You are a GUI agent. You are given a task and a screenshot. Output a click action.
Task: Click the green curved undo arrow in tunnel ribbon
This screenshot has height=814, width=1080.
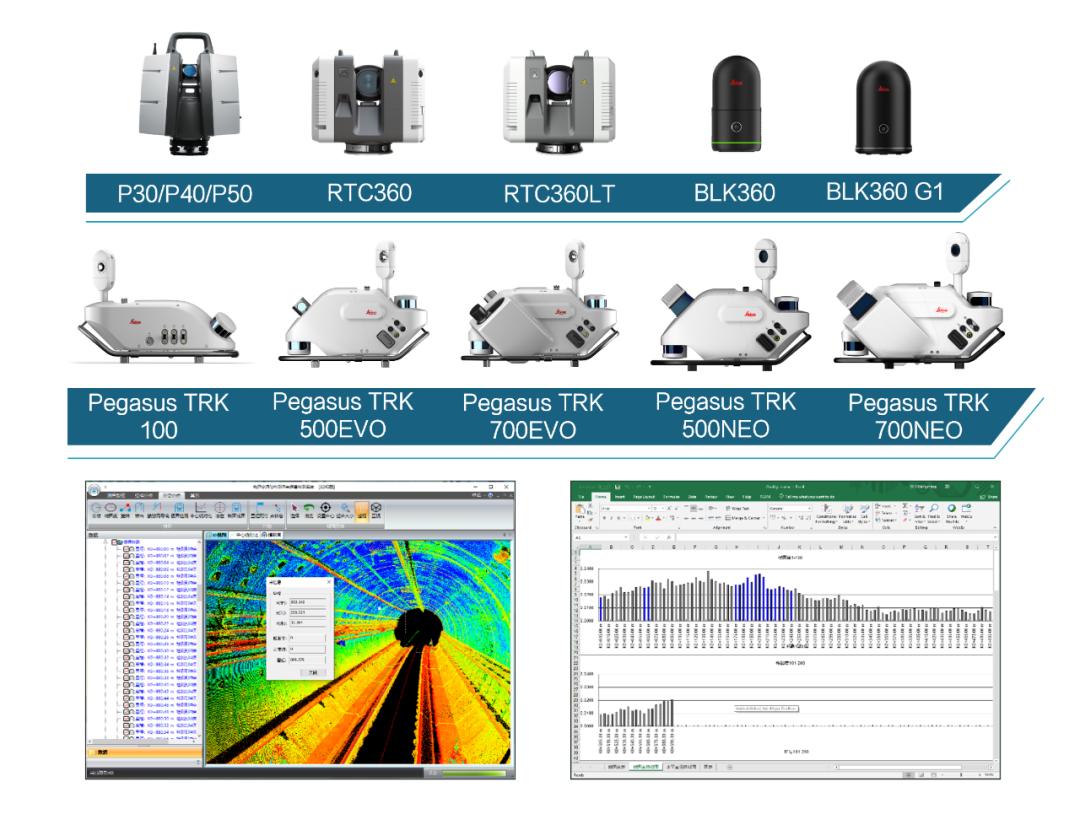[309, 508]
